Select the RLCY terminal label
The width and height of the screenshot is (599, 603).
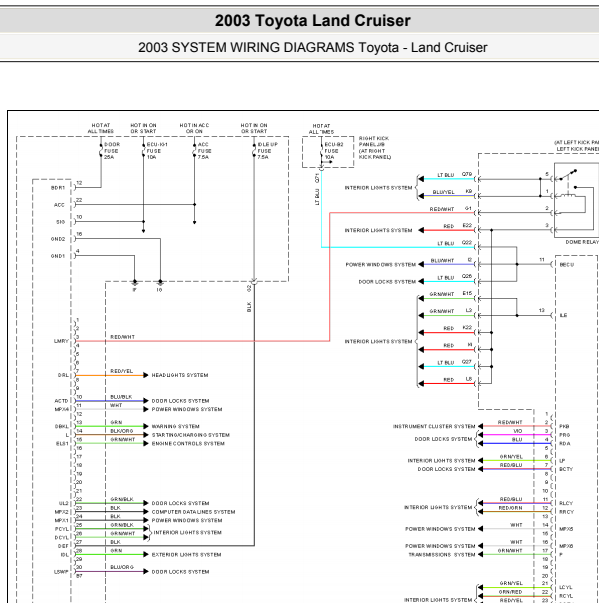click(x=566, y=503)
